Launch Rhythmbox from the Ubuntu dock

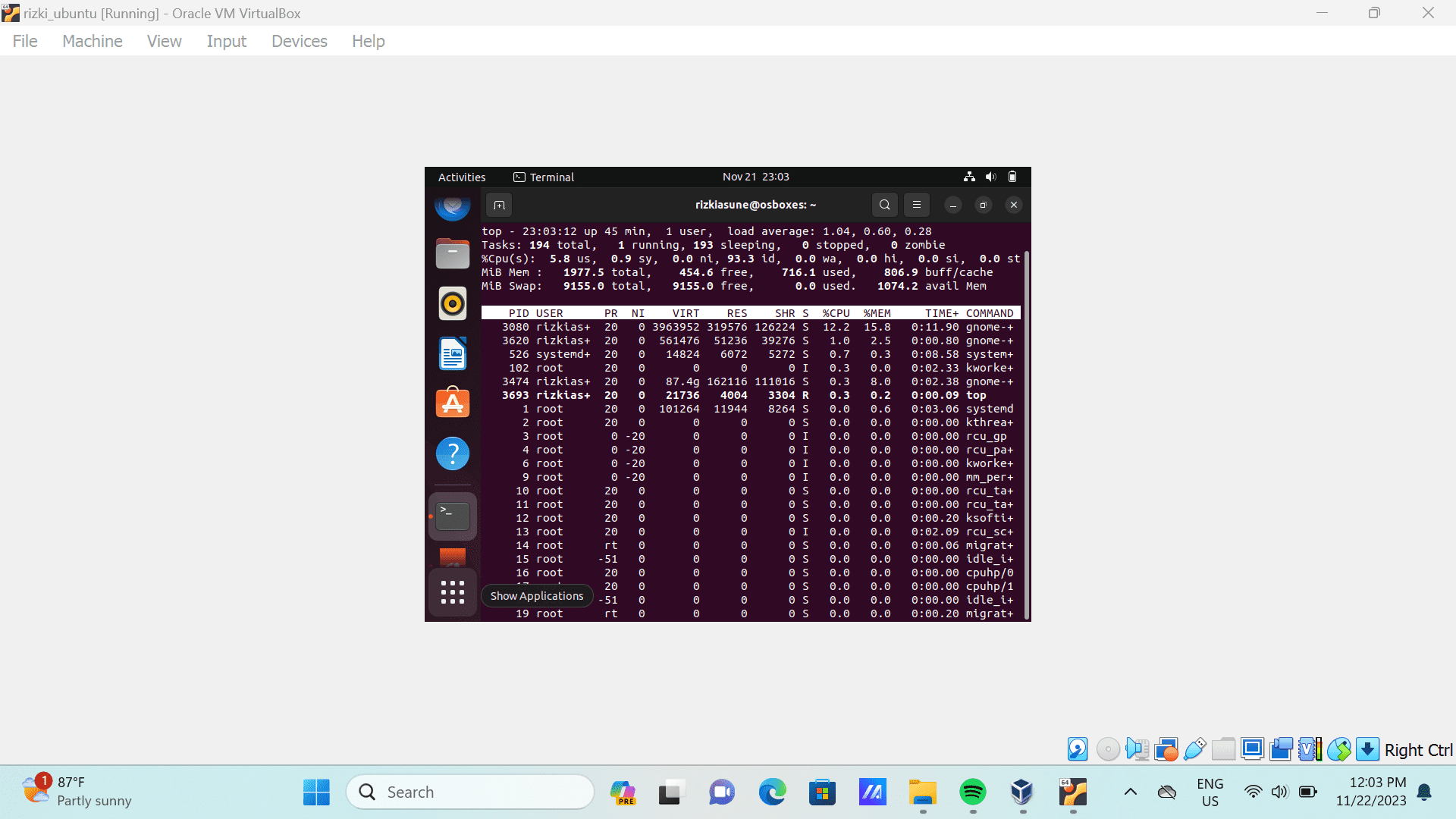(x=452, y=303)
